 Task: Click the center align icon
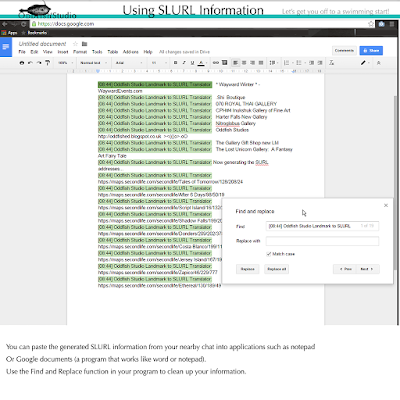pyautogui.click(x=244, y=63)
